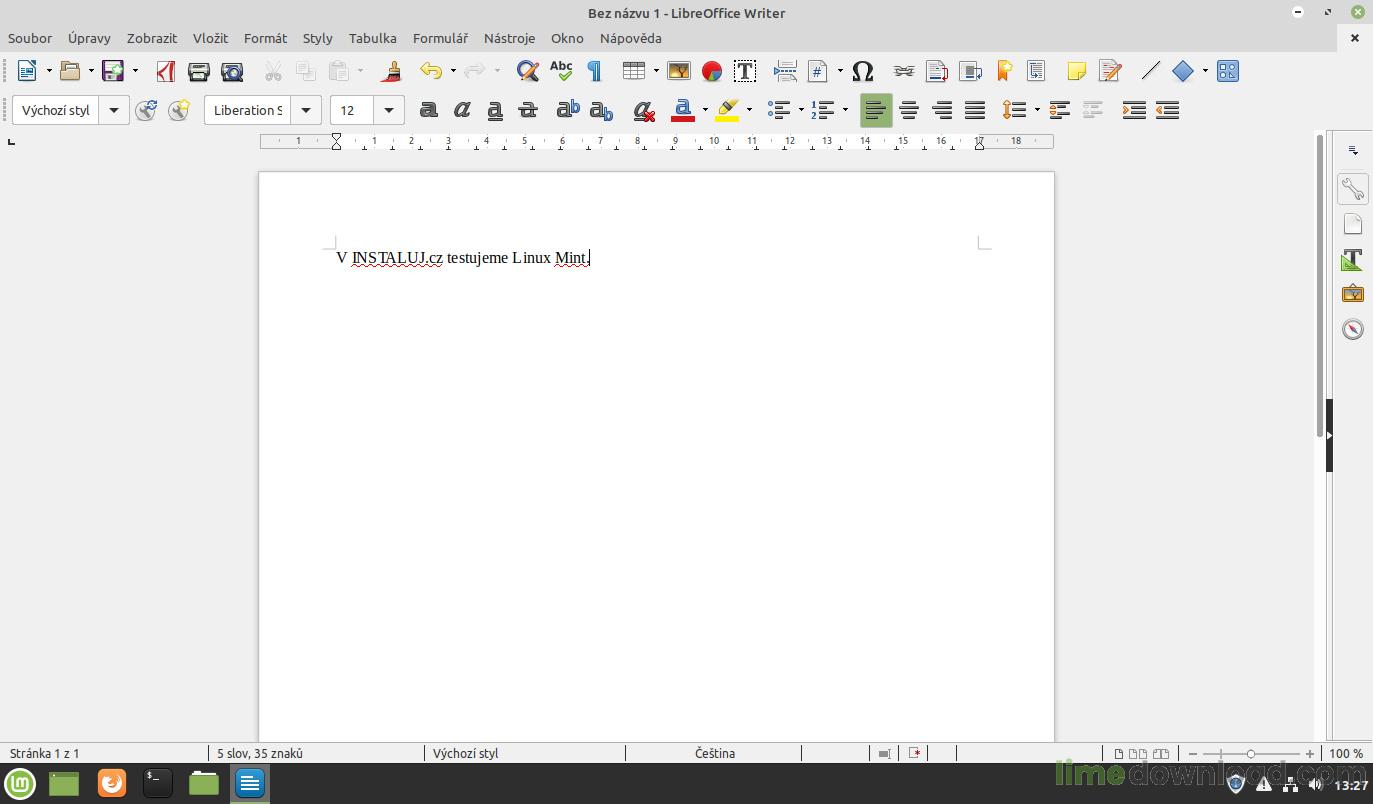
Task: Open the font size dropdown showing 12
Action: coord(388,110)
